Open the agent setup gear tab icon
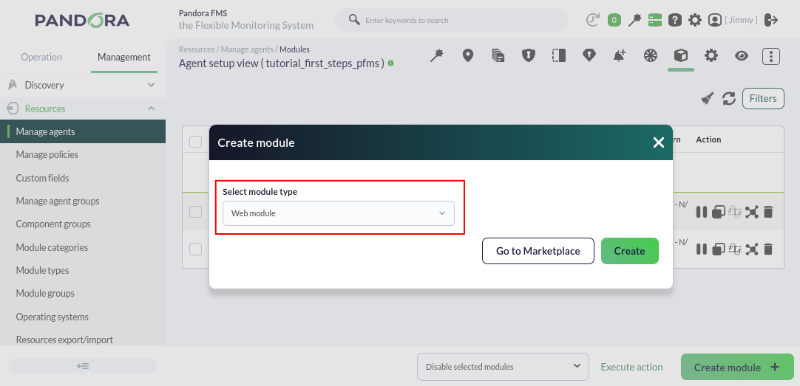 click(x=711, y=56)
